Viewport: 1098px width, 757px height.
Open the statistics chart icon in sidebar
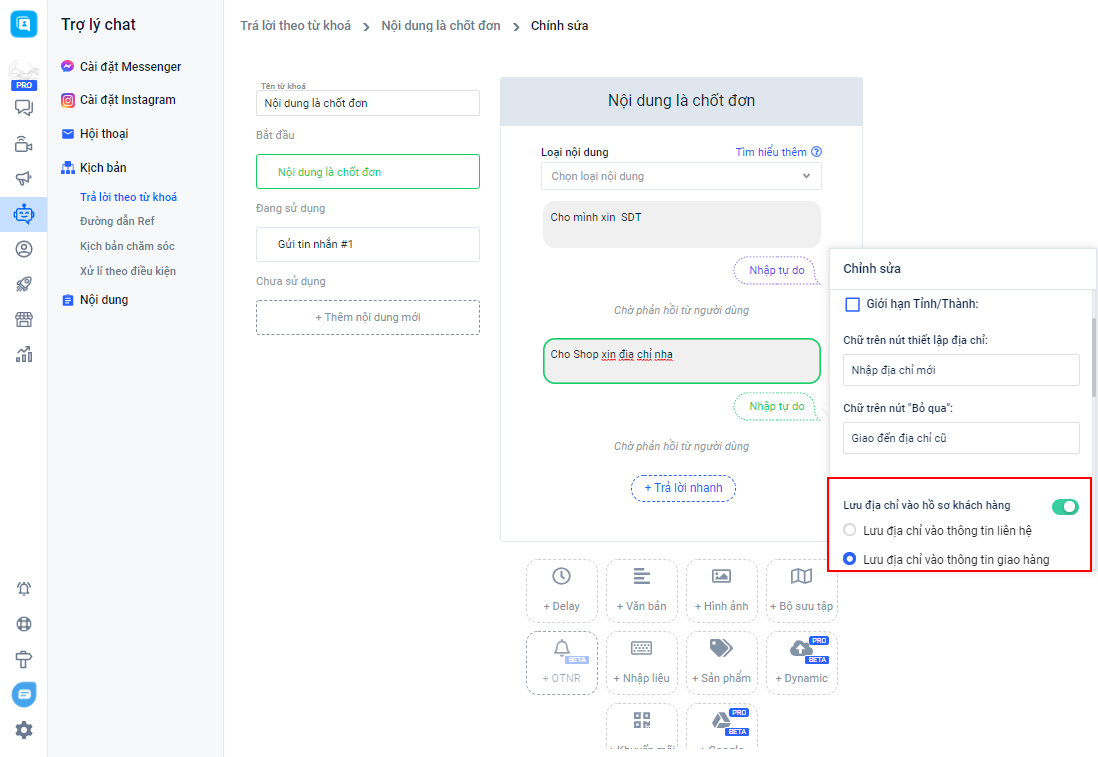(24, 354)
